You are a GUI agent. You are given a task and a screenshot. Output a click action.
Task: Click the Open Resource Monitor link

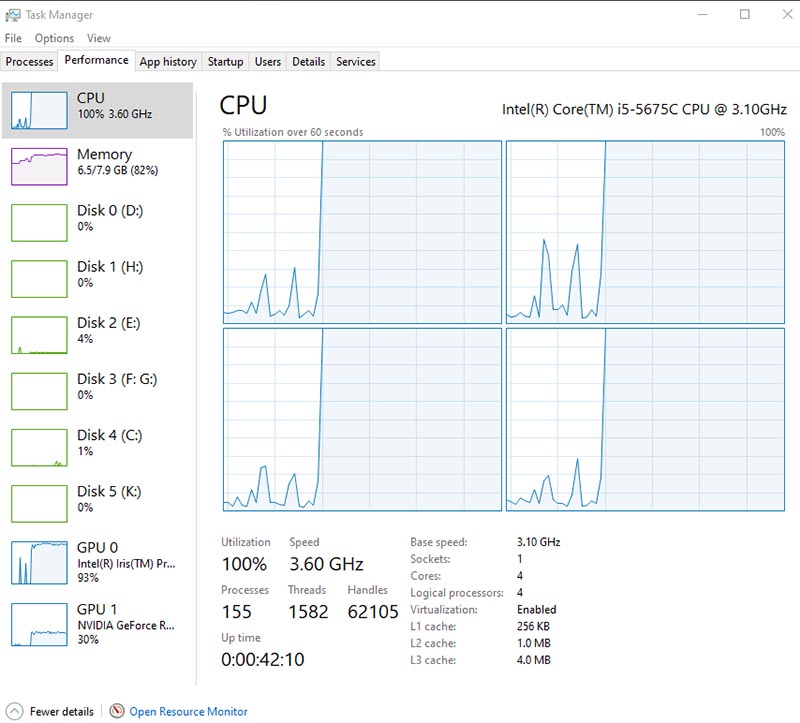(188, 711)
